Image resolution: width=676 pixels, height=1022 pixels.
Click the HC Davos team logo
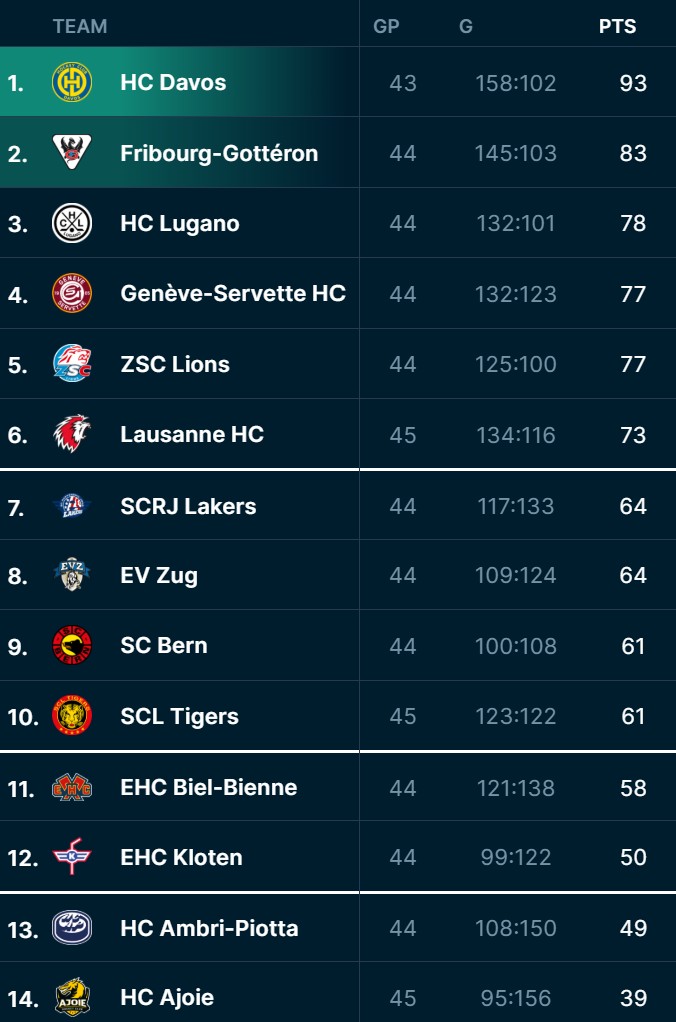tap(72, 82)
